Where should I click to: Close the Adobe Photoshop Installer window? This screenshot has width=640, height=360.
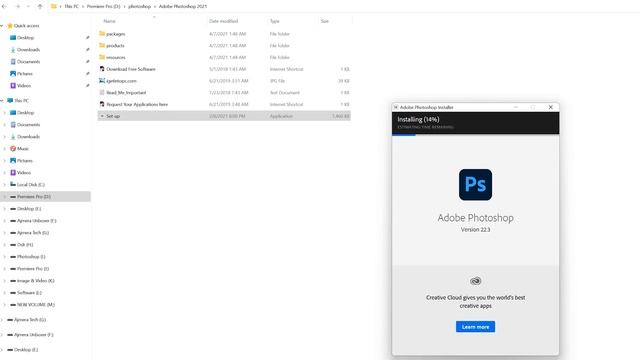[x=550, y=107]
